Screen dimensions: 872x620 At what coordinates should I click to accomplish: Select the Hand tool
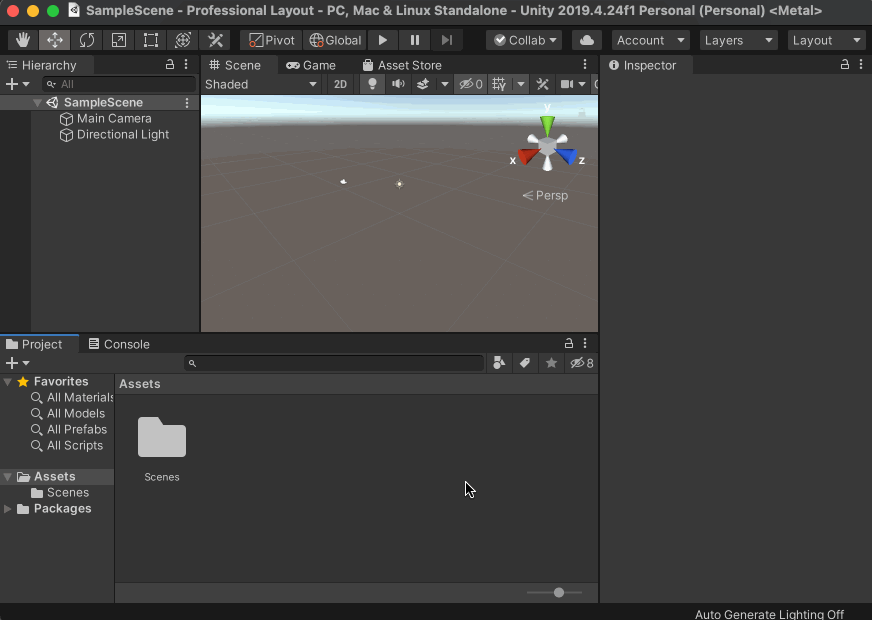point(23,40)
